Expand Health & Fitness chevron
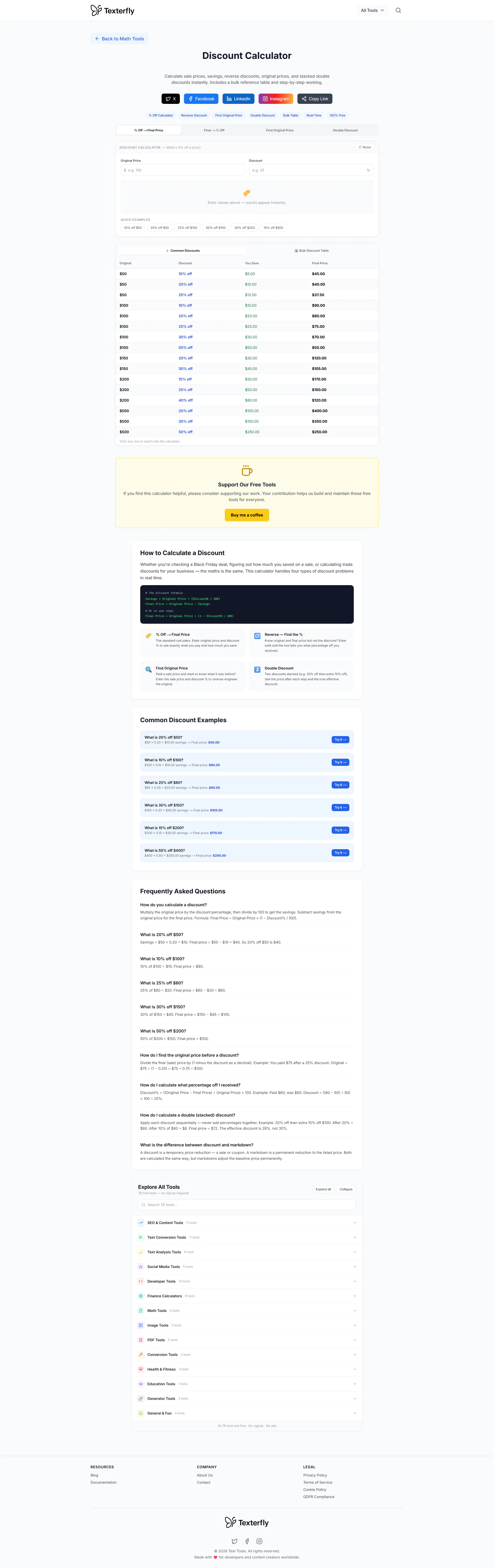The width and height of the screenshot is (494, 1568). coord(355,1369)
